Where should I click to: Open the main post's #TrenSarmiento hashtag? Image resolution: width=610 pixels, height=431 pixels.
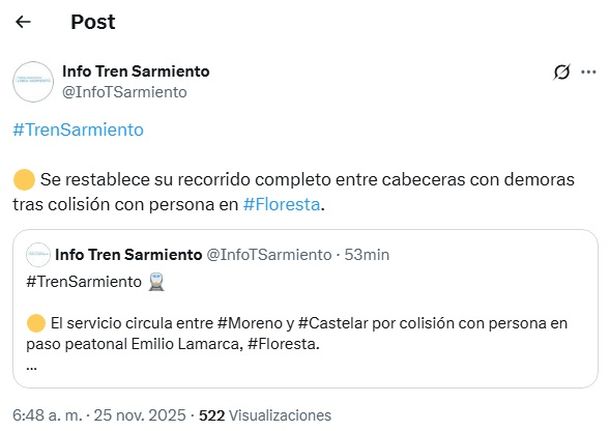[x=78, y=130]
